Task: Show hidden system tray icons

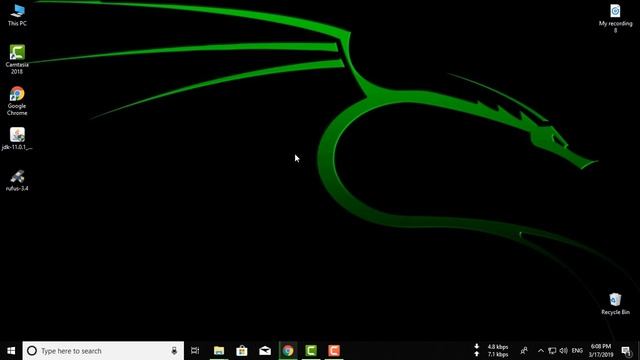Action: click(x=541, y=351)
